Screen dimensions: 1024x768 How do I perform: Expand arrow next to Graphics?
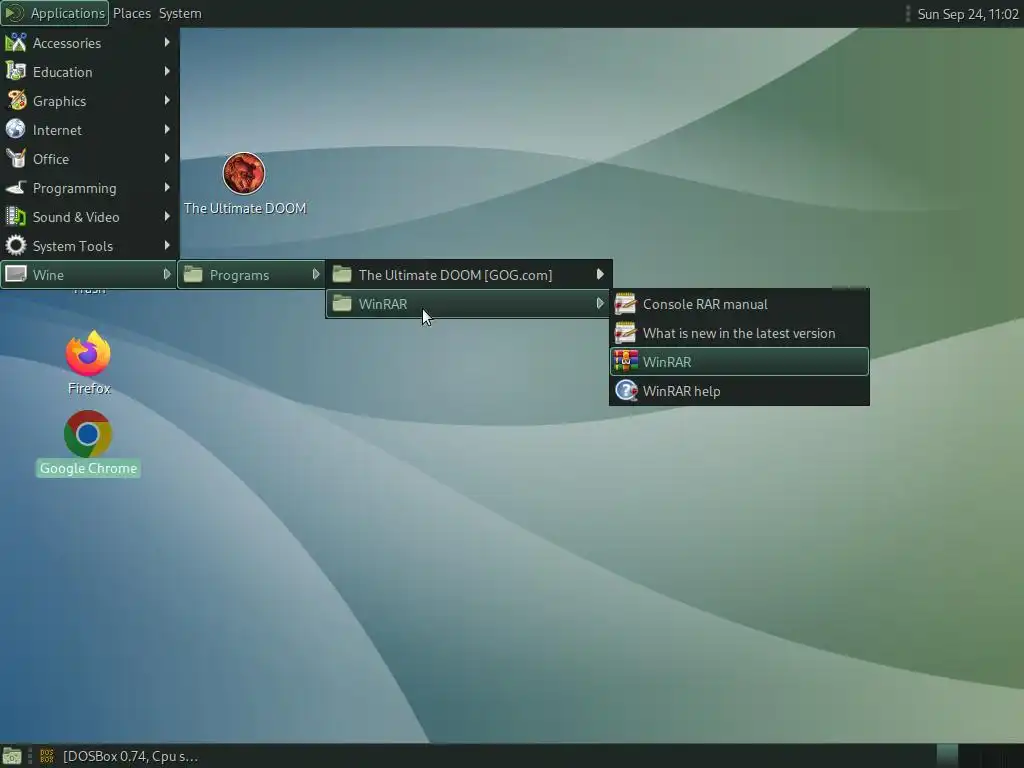pos(167,100)
